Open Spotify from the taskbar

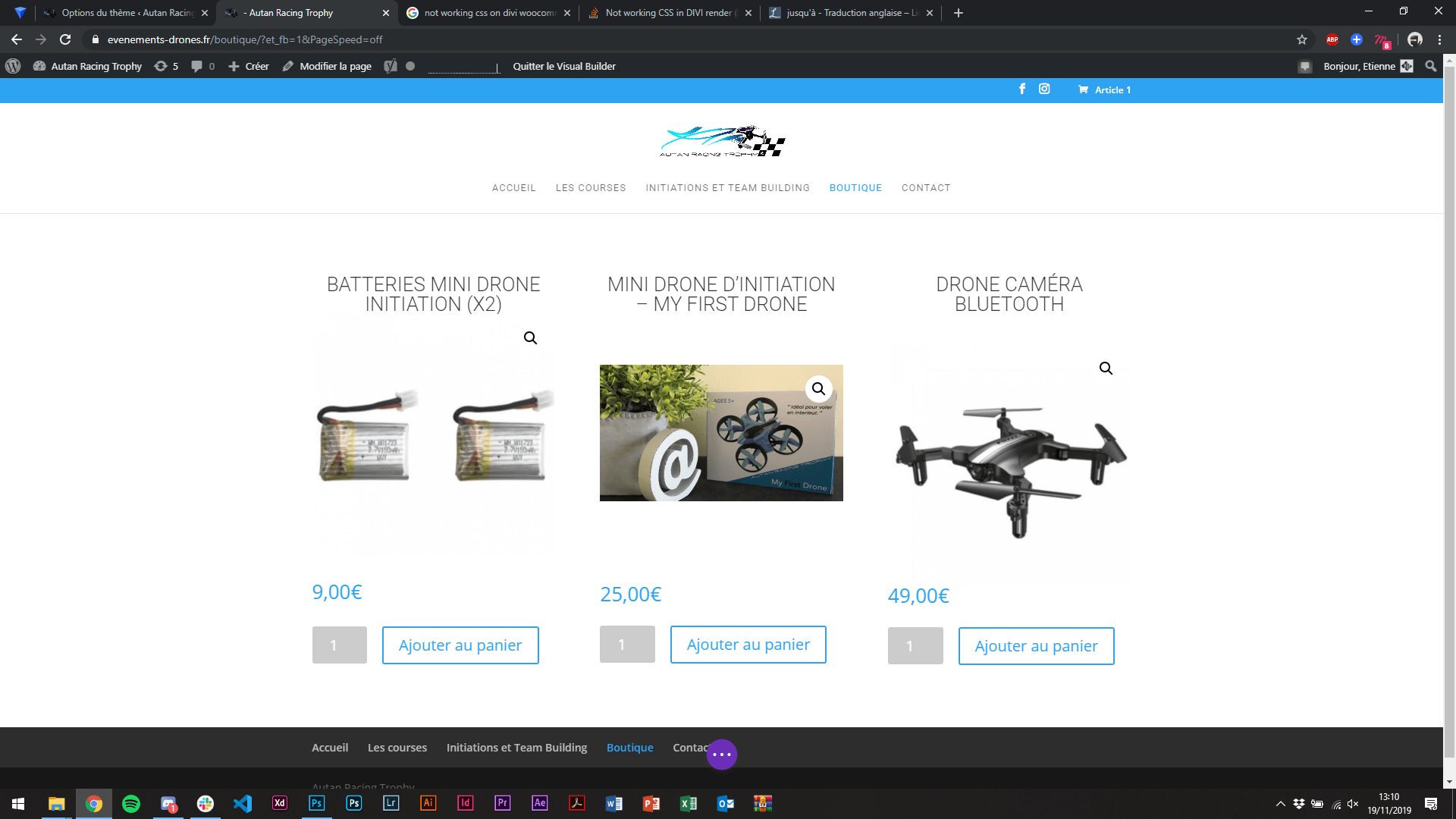click(131, 803)
